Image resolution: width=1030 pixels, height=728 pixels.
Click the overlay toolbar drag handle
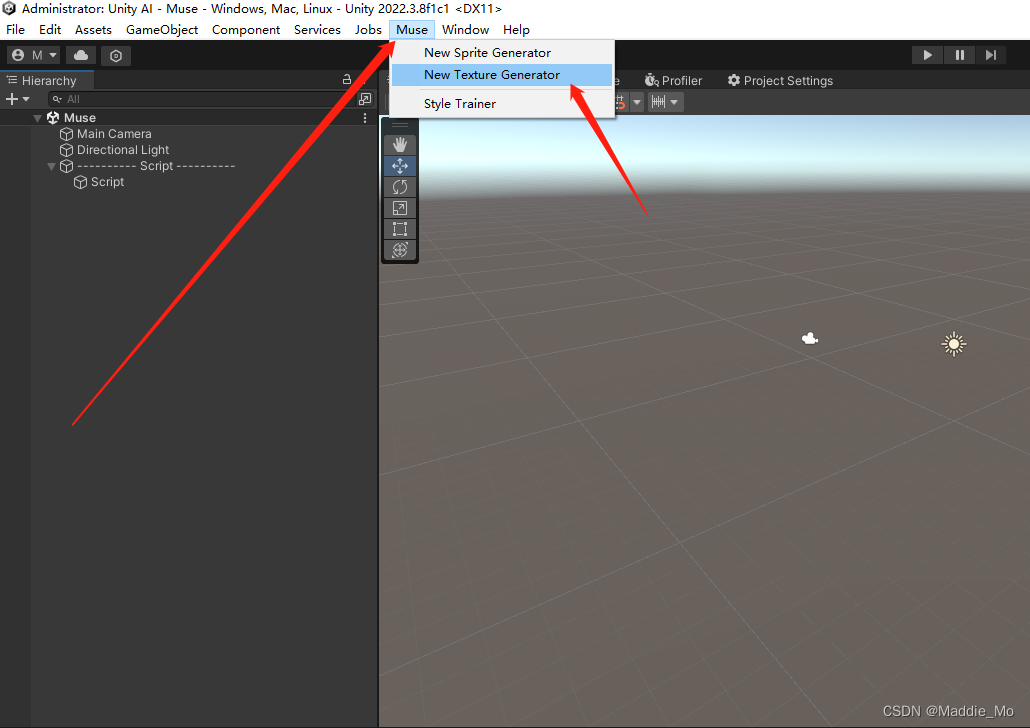[x=399, y=125]
